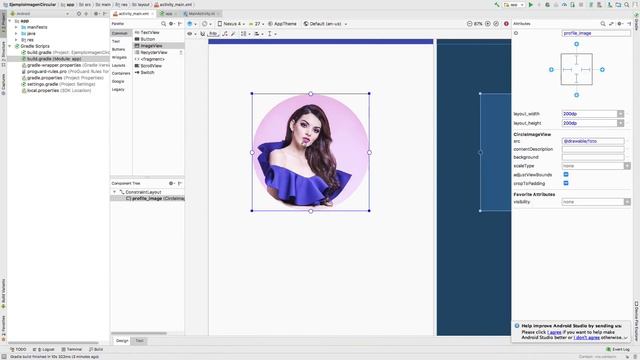Show warnings and errors red icon
640x360 pixels.
tap(506, 24)
